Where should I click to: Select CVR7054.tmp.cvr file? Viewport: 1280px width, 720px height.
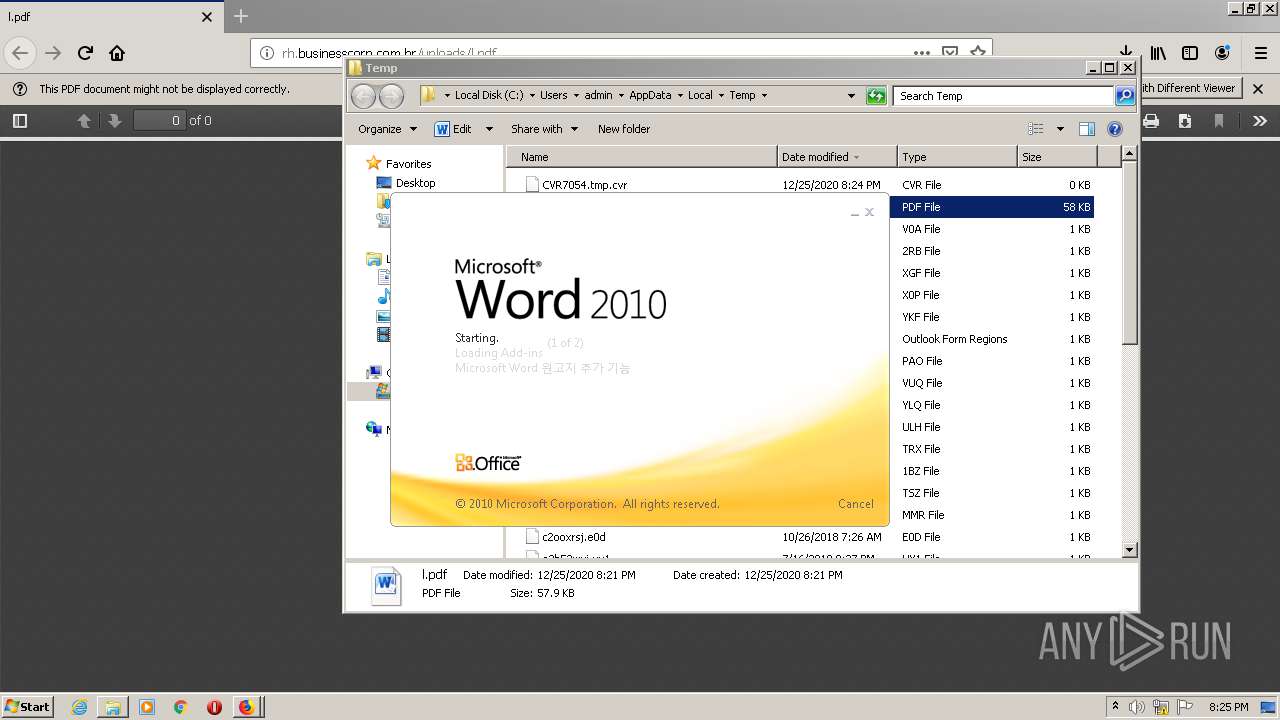[x=584, y=185]
